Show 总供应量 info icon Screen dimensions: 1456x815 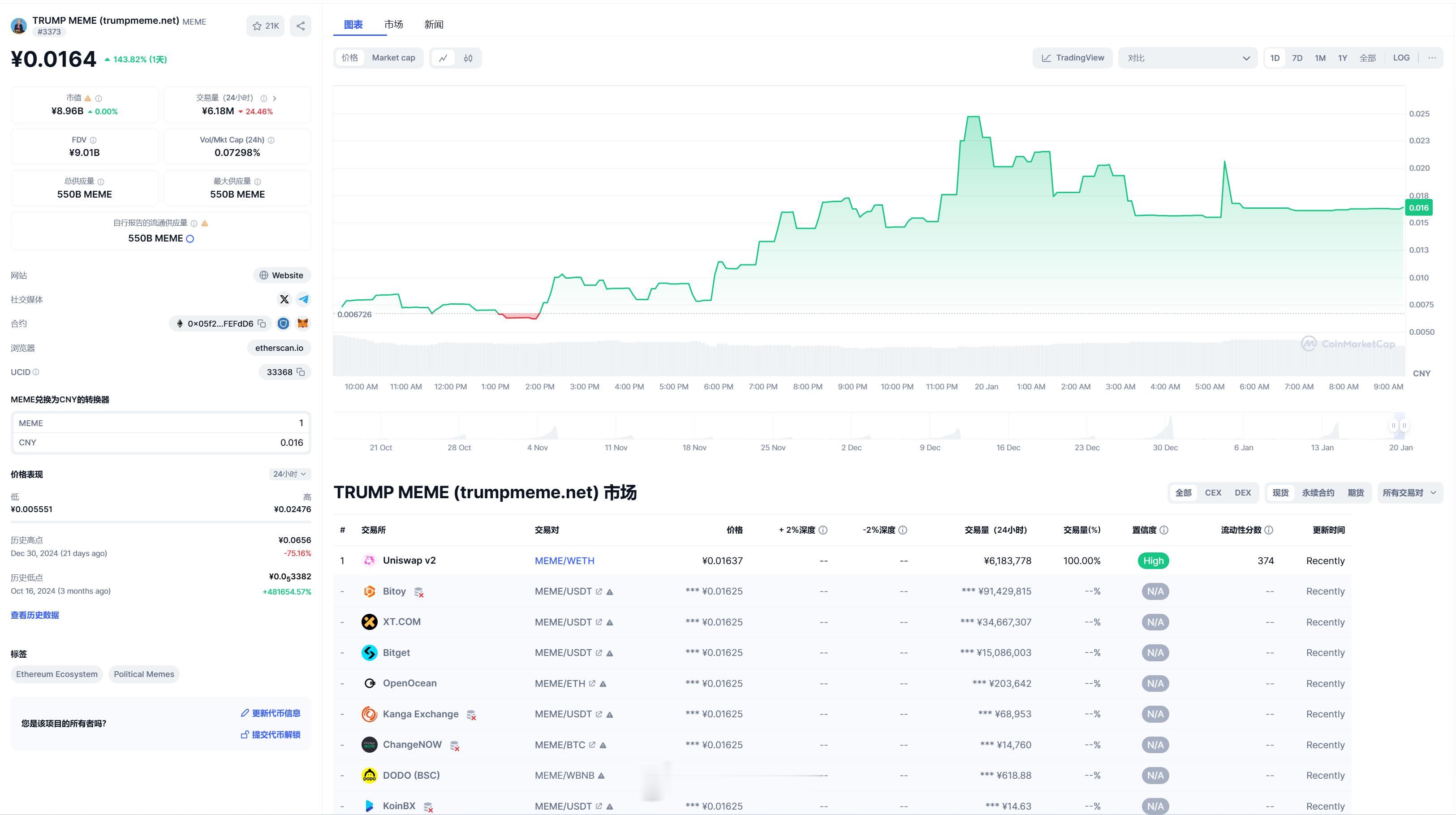101,181
